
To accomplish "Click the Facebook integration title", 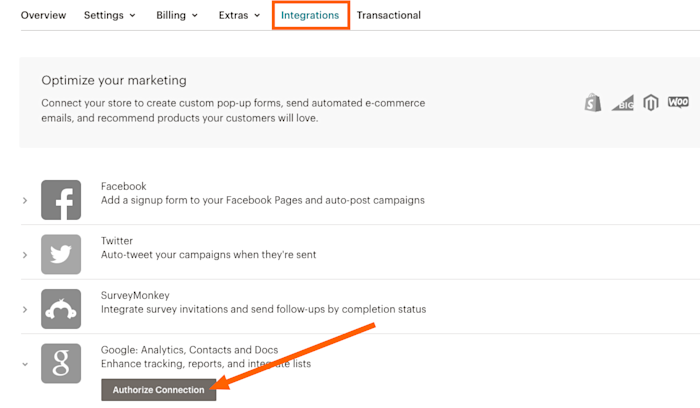I will [x=123, y=186].
